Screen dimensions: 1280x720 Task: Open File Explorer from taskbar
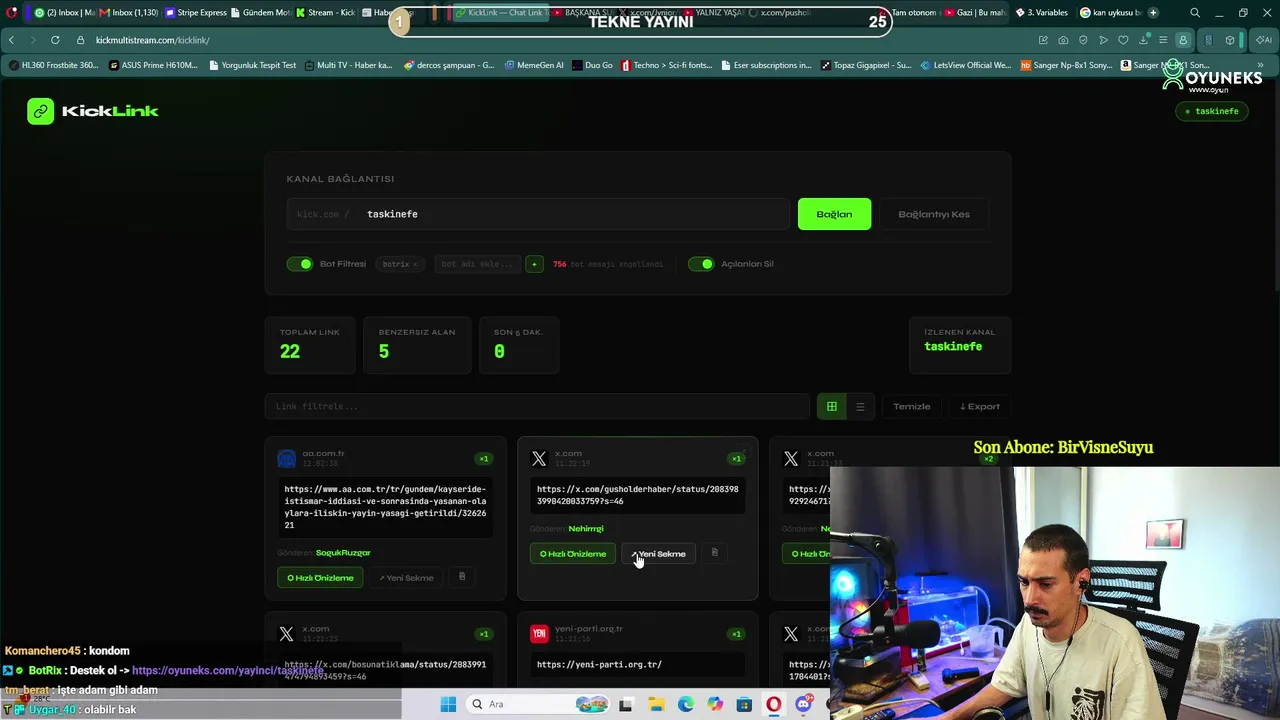(656, 704)
